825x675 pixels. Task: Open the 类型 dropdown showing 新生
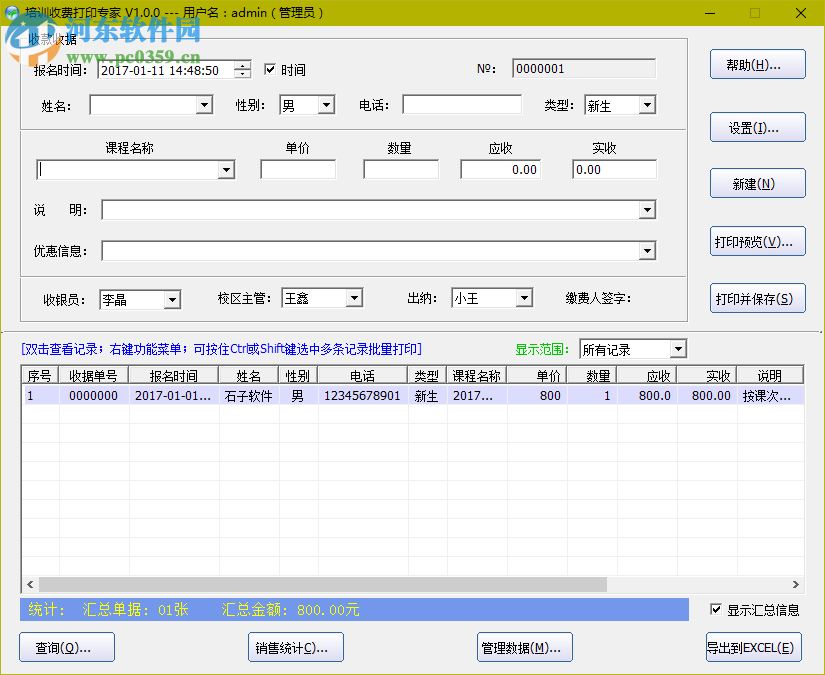647,103
